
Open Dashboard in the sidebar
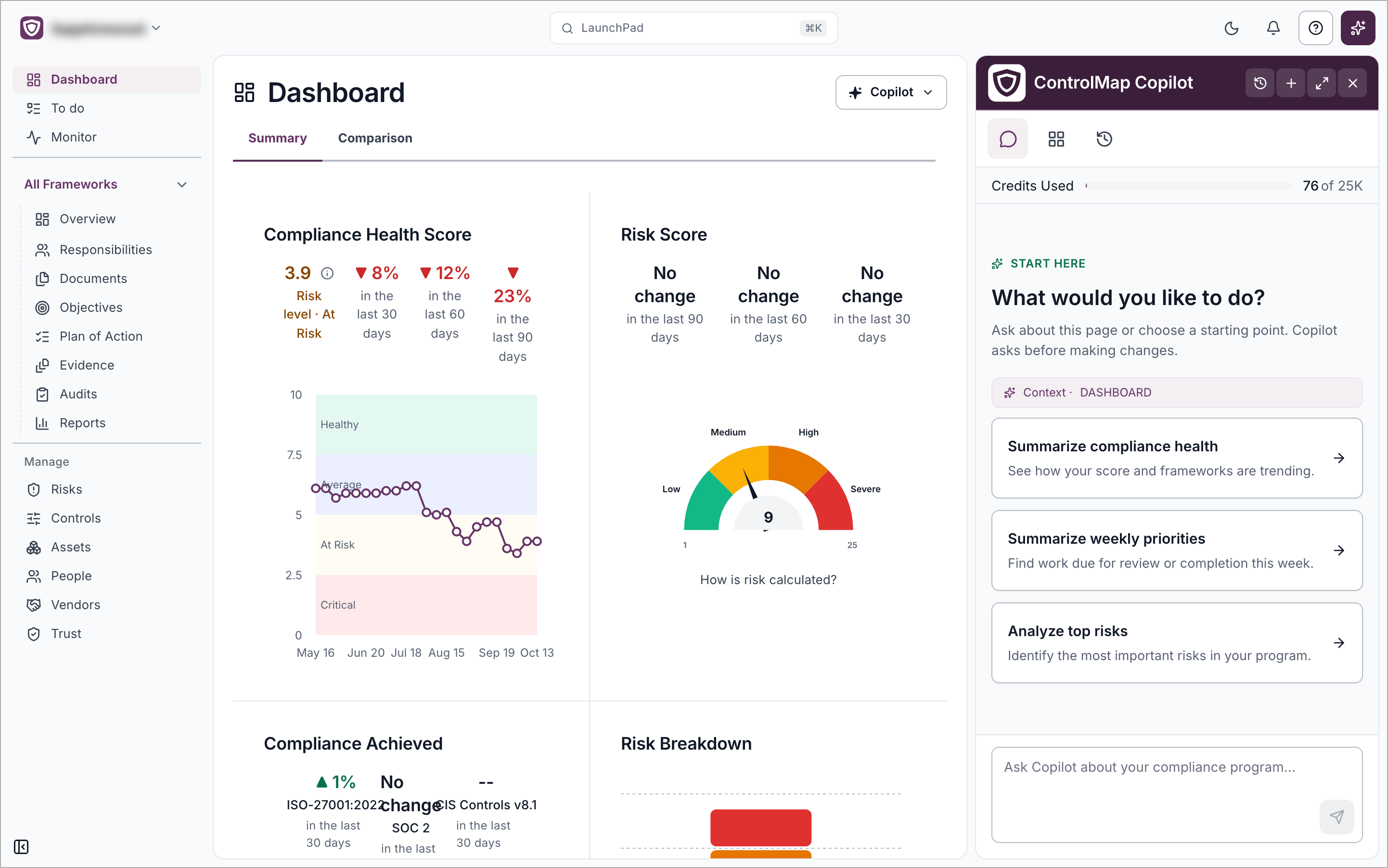click(x=107, y=80)
